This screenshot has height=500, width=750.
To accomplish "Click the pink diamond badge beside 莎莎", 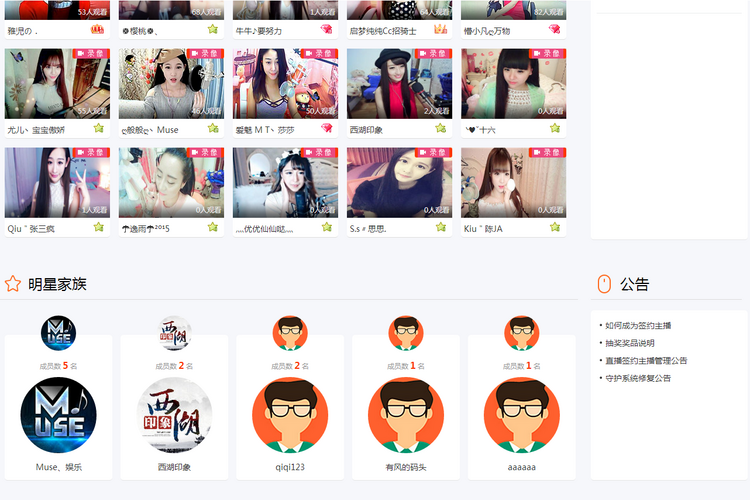I will (327, 128).
